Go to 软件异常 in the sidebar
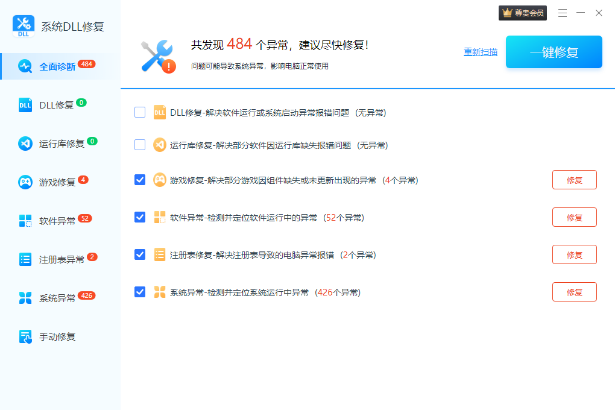Viewport: 615px width, 410px height. coord(60,220)
